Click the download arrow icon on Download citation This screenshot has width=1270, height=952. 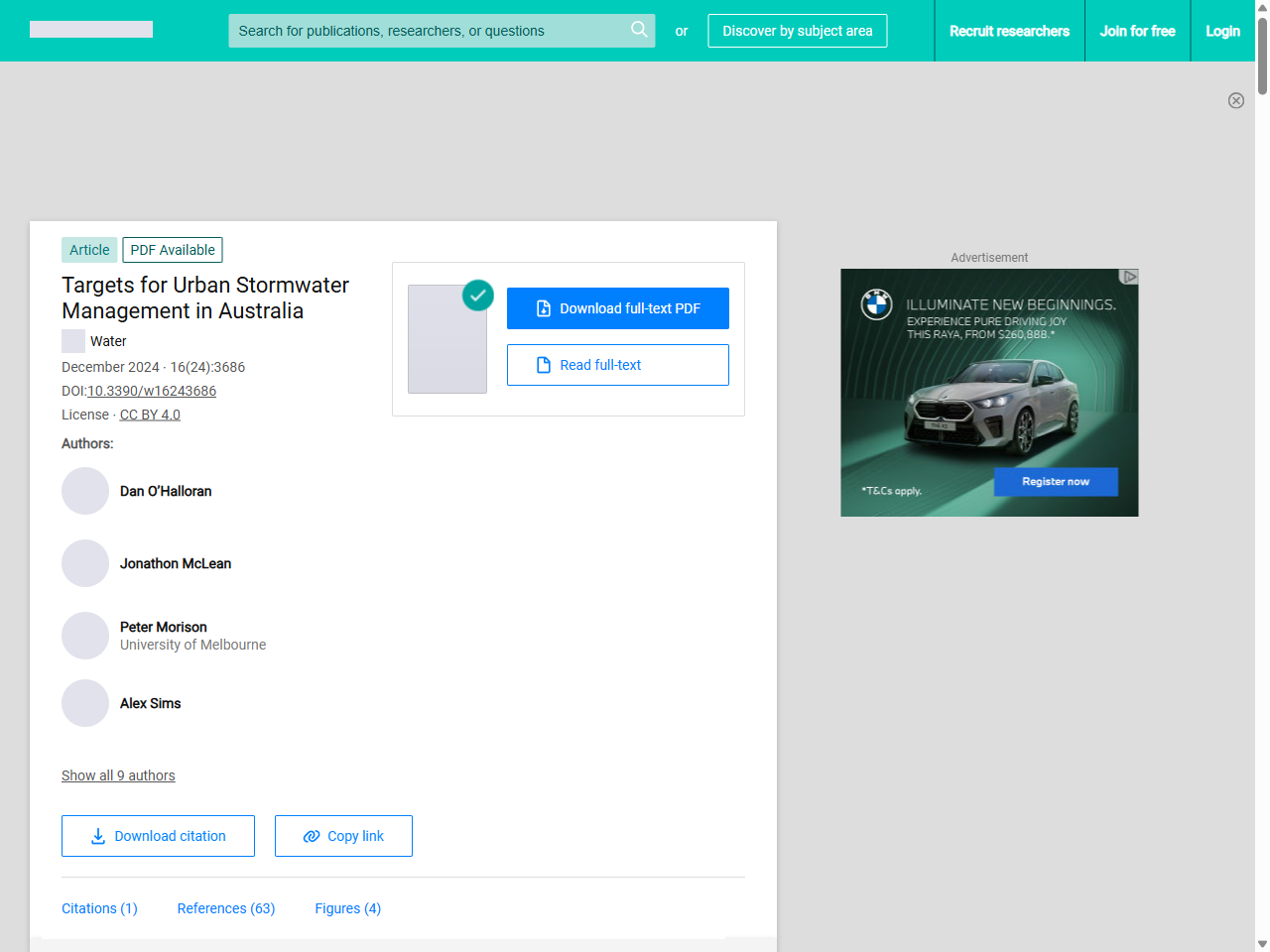tap(97, 836)
